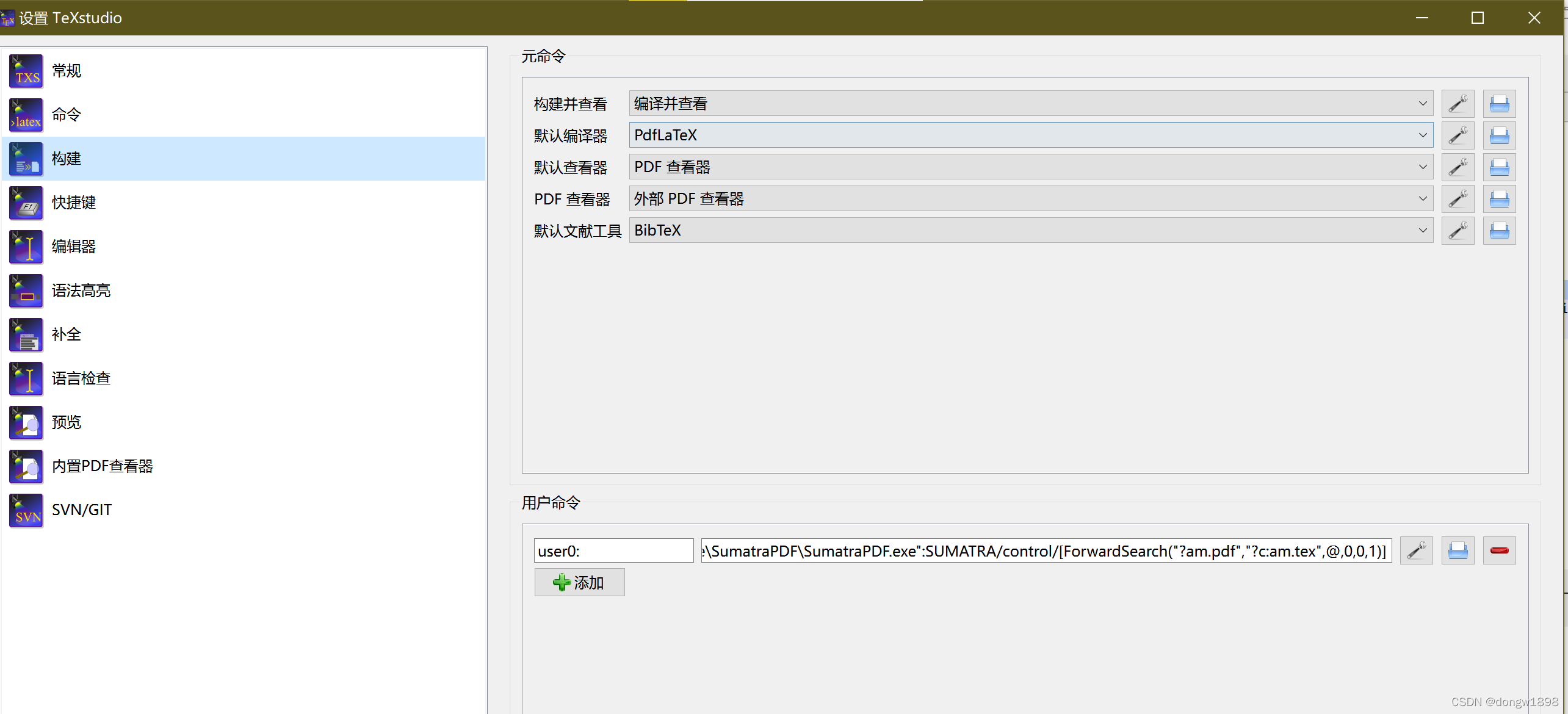1568x714 pixels.
Task: Open the 常规 (General) settings icon
Action: 26,71
